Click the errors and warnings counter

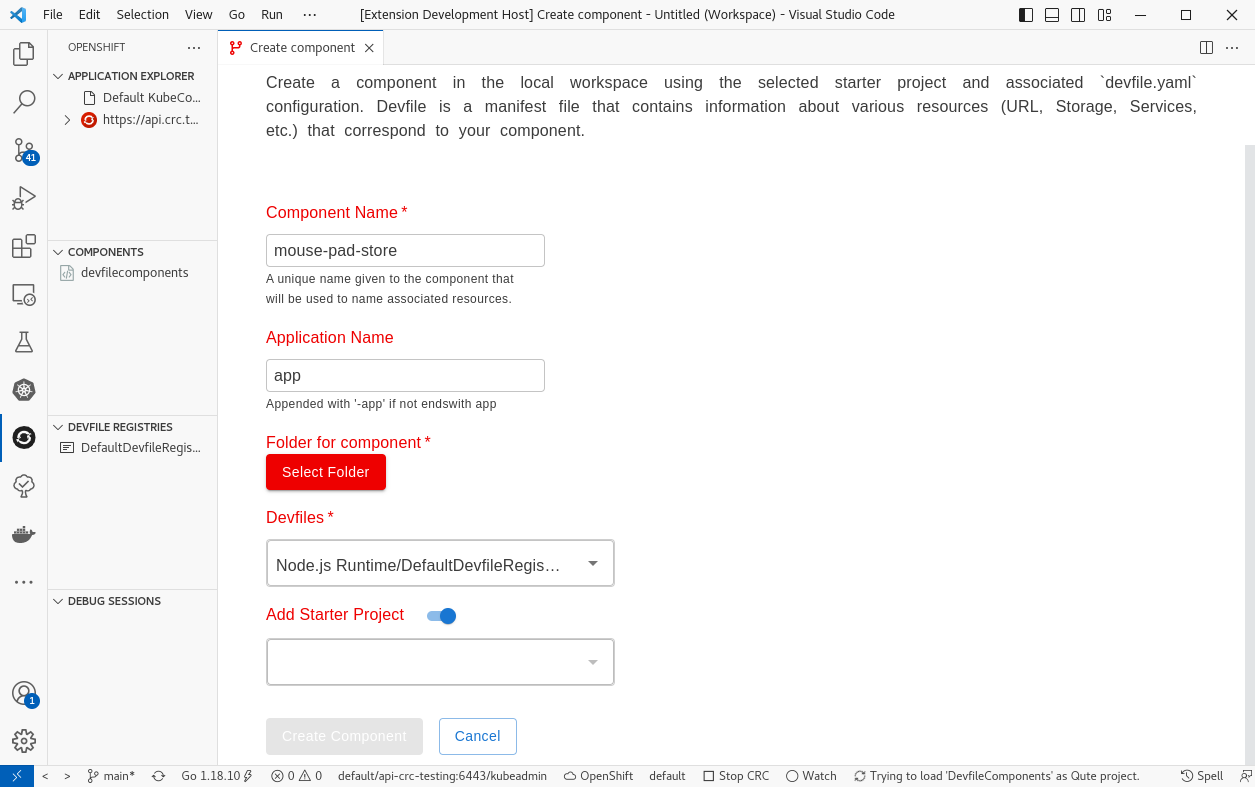coord(296,776)
